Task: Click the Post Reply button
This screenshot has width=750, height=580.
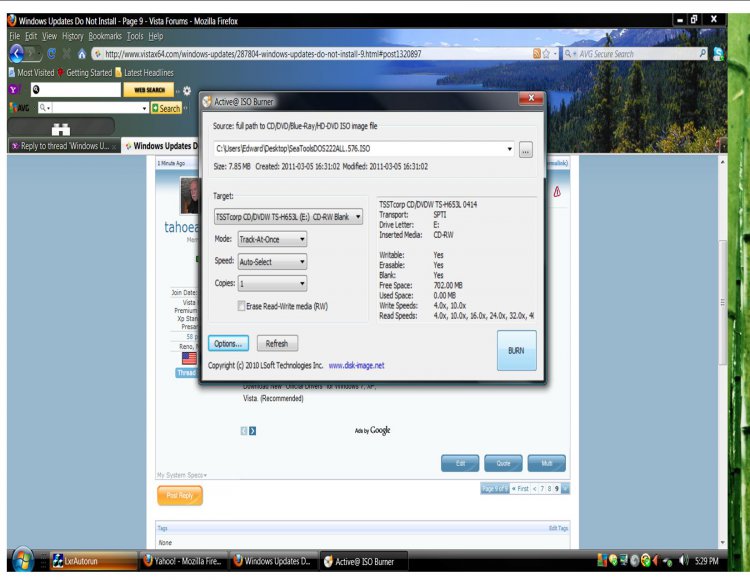Action: [x=180, y=495]
